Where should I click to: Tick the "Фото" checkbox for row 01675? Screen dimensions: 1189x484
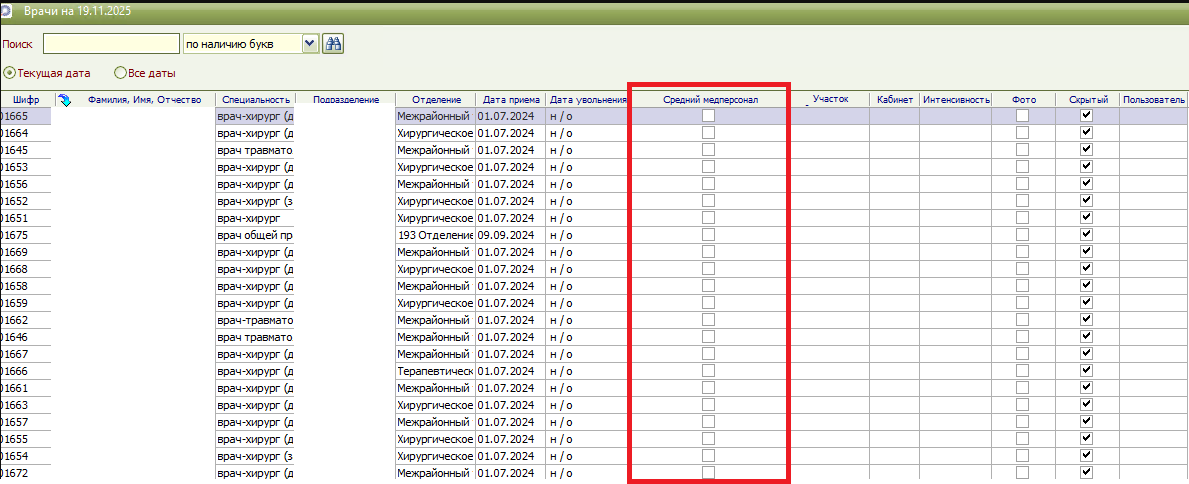1022,235
